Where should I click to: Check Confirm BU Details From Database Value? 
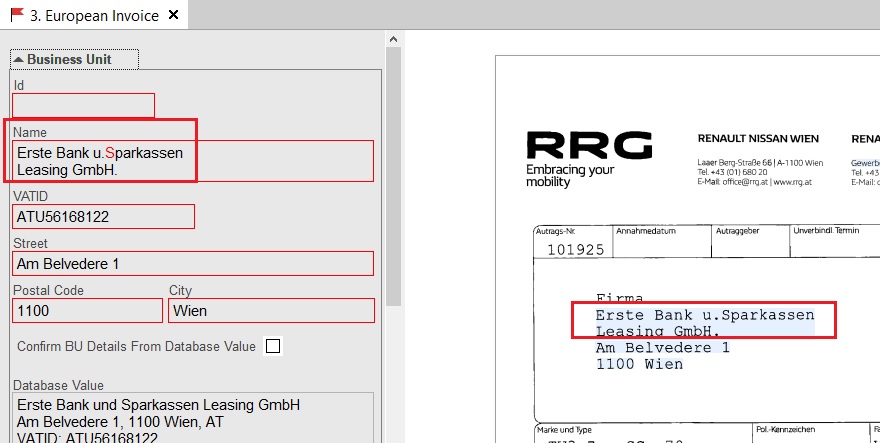pyautogui.click(x=273, y=346)
